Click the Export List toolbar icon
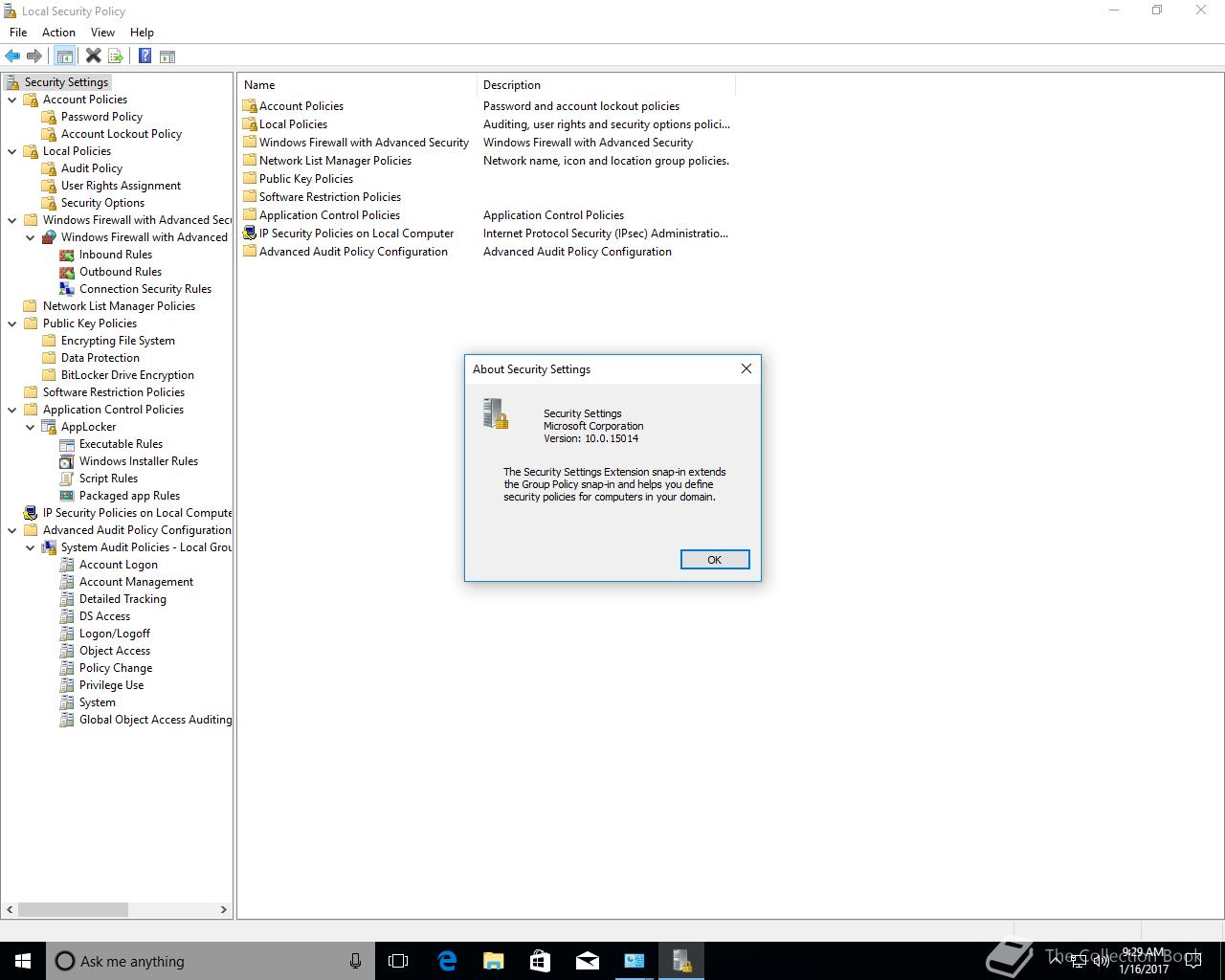Screen dimensions: 1225x980 coord(116,56)
